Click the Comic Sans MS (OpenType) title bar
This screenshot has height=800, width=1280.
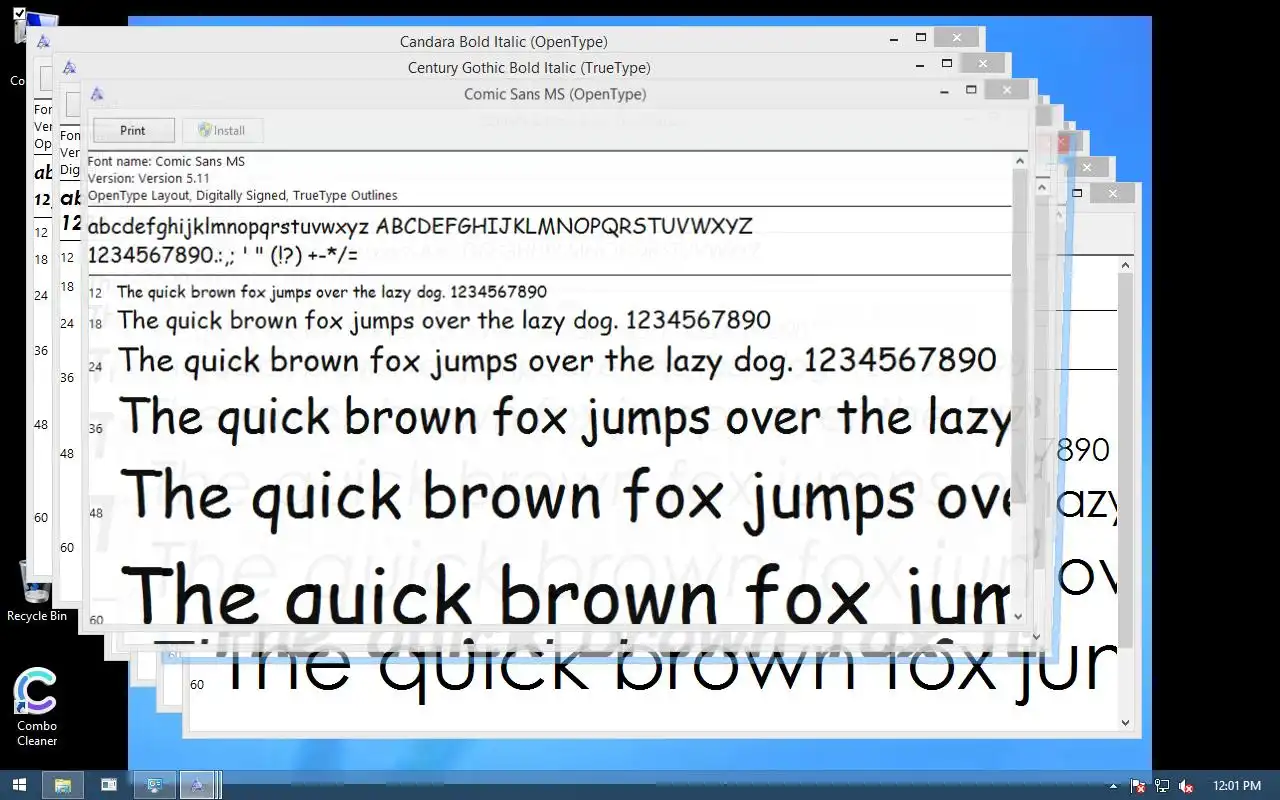pyautogui.click(x=555, y=94)
